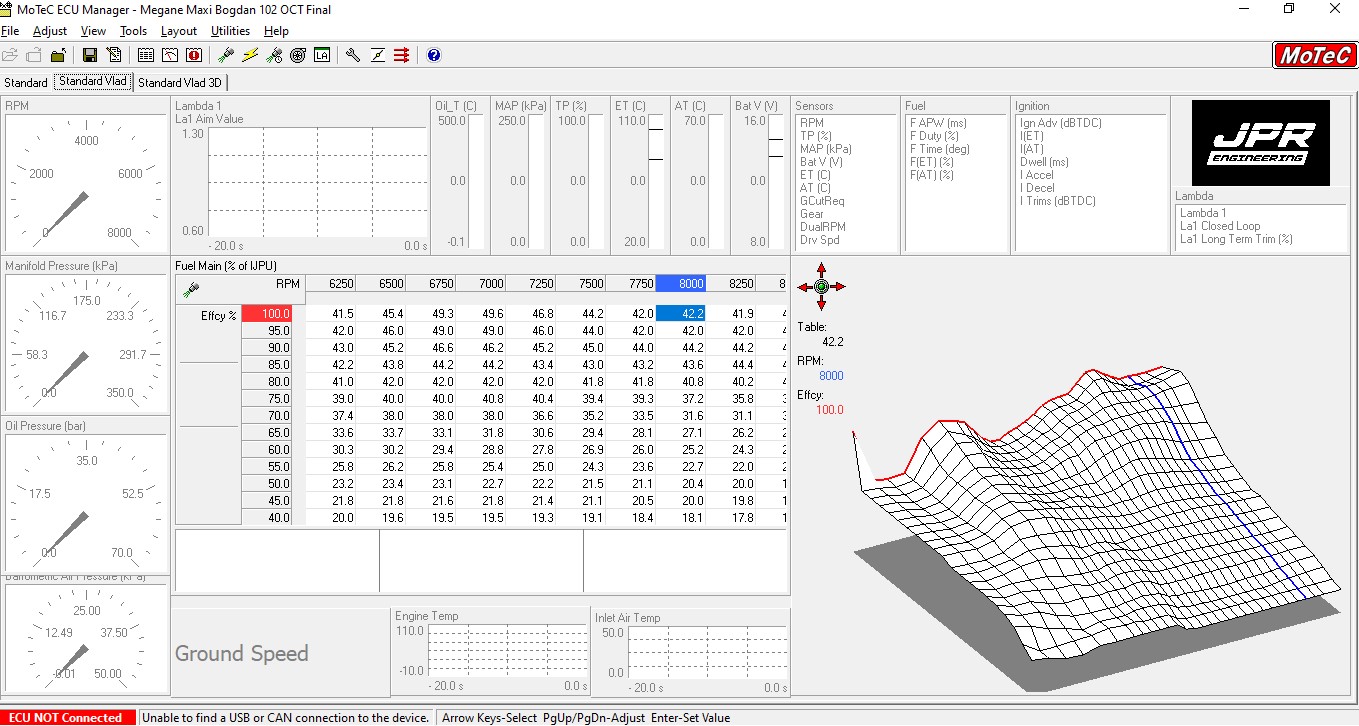The height and width of the screenshot is (726, 1359).
Task: Open ignition table via lightning bolt icon
Action: pyautogui.click(x=250, y=55)
